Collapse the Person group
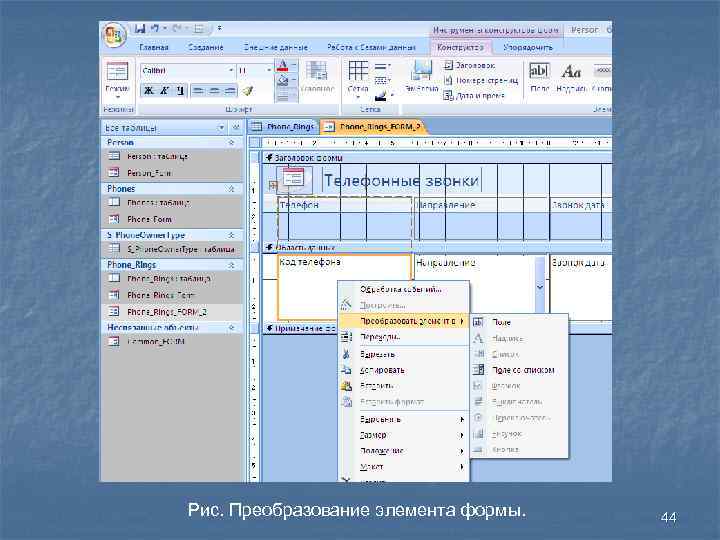This screenshot has height=540, width=720. point(231,142)
